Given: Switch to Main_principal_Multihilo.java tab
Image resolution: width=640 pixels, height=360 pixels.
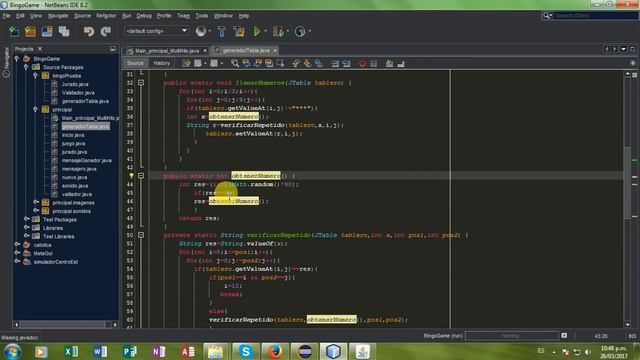Looking at the screenshot, I should click(167, 51).
